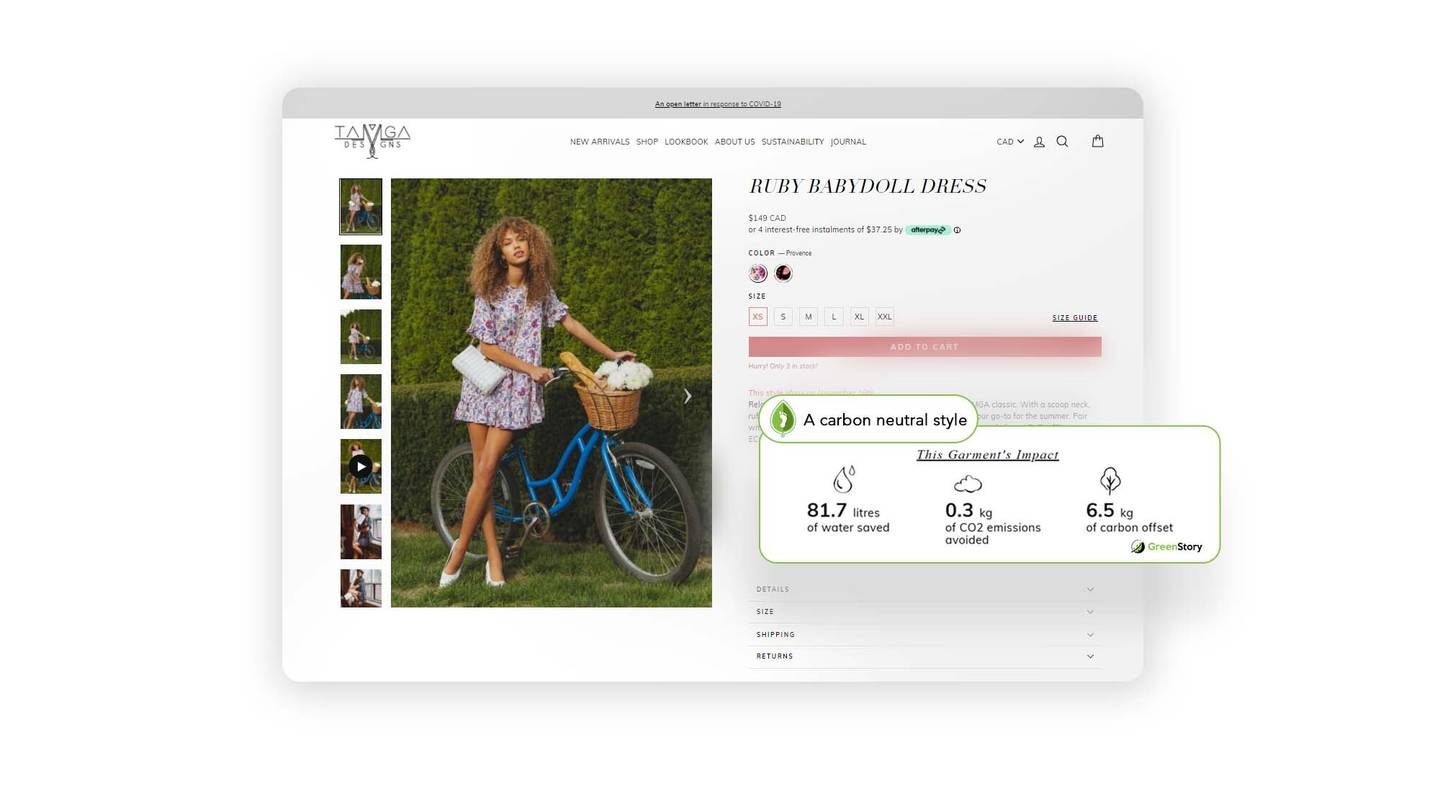The height and width of the screenshot is (806, 1440).
Task: Select size M
Action: coord(808,317)
